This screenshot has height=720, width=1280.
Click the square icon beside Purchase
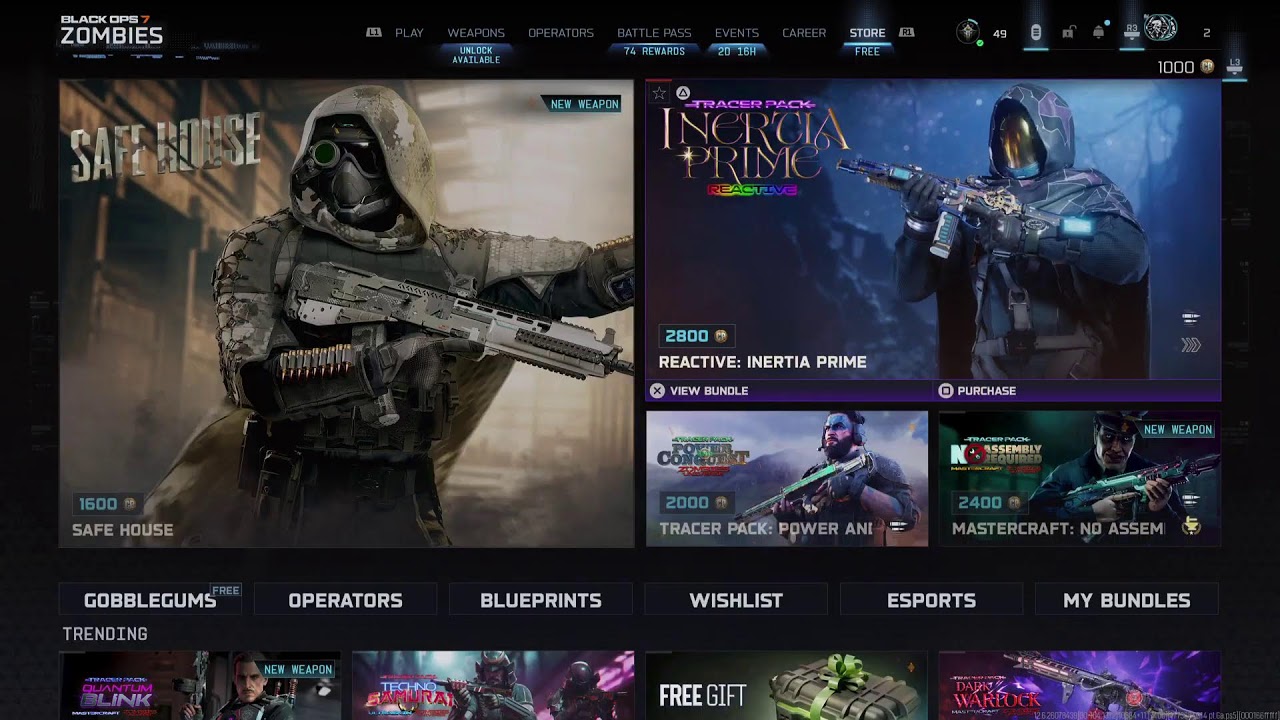tap(946, 391)
